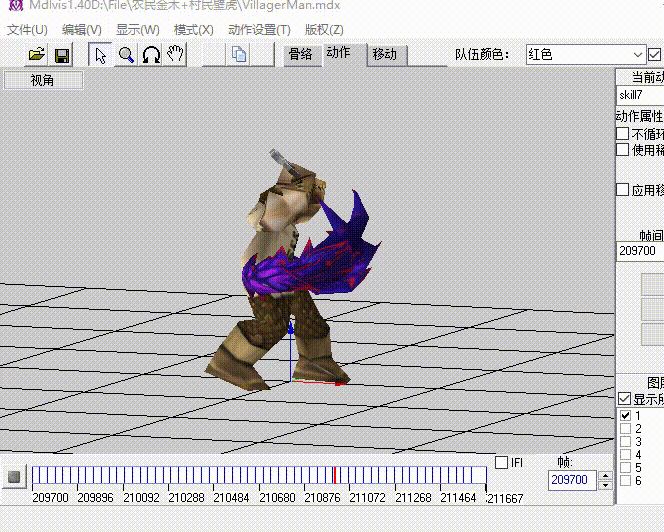This screenshot has height=532, width=664.
Task: Decrease frame with the down spinner arrow
Action: tap(606, 485)
